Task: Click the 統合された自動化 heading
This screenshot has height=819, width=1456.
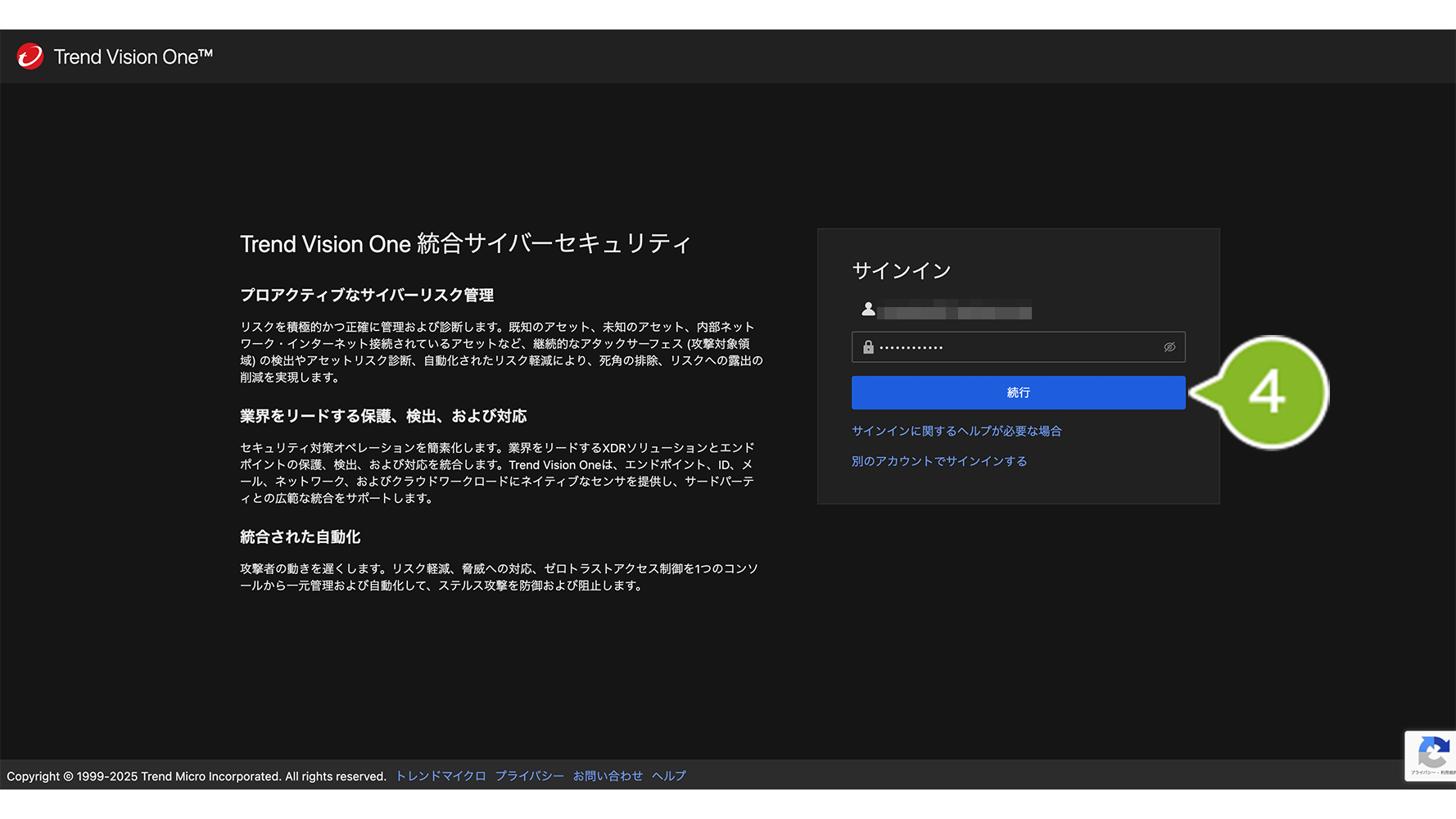Action: 300,537
